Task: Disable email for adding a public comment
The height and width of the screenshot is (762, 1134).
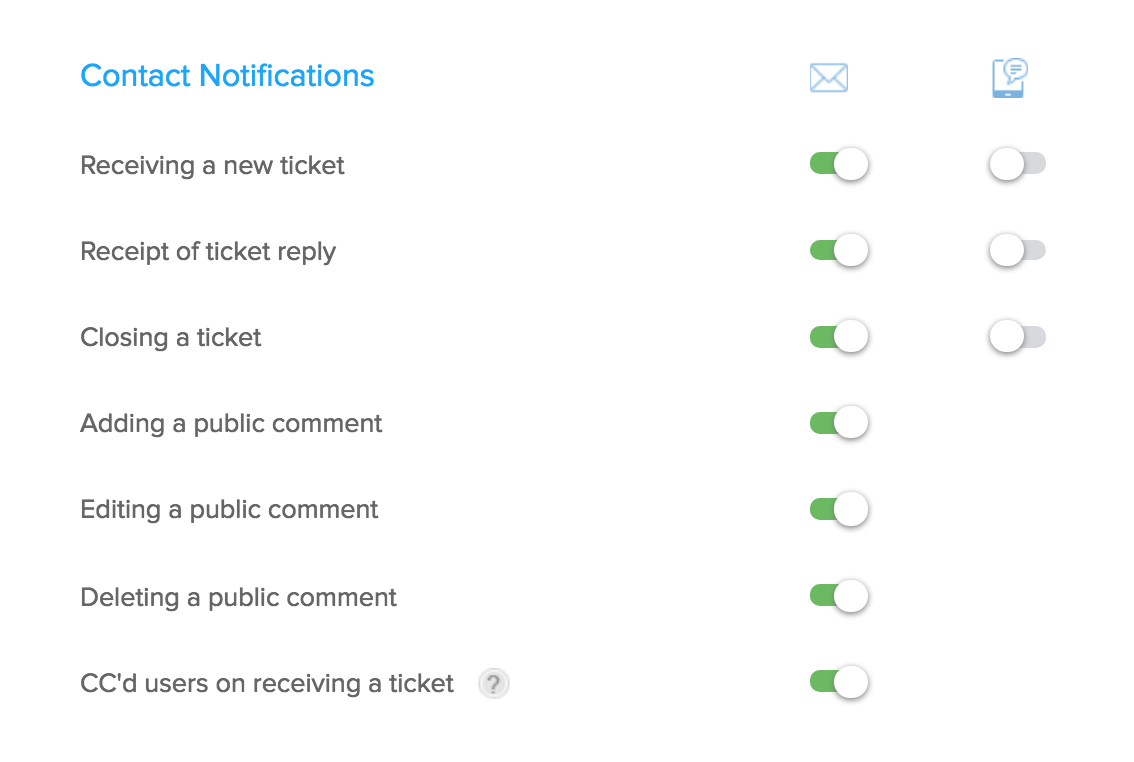Action: click(838, 423)
